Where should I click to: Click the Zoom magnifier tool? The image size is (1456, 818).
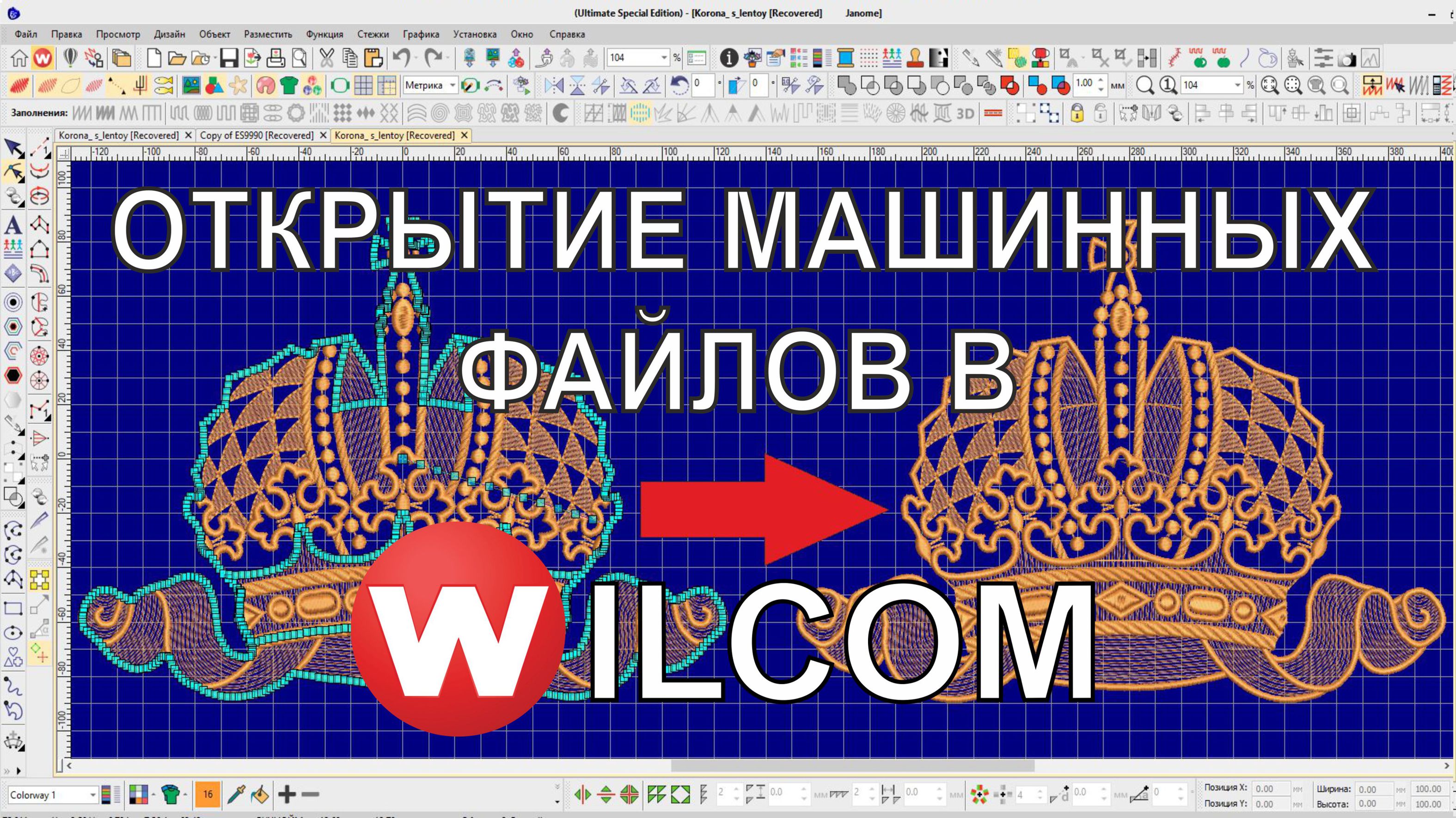(x=1144, y=85)
